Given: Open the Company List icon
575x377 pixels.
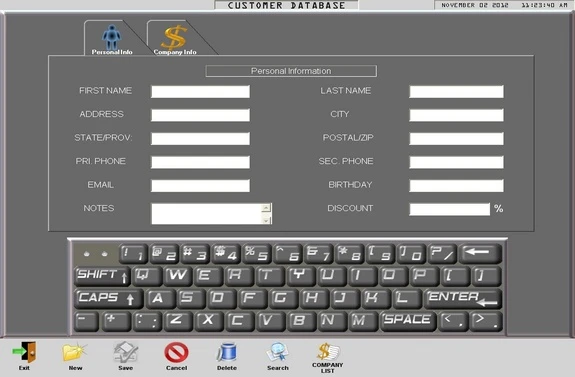Looking at the screenshot, I should point(328,352).
